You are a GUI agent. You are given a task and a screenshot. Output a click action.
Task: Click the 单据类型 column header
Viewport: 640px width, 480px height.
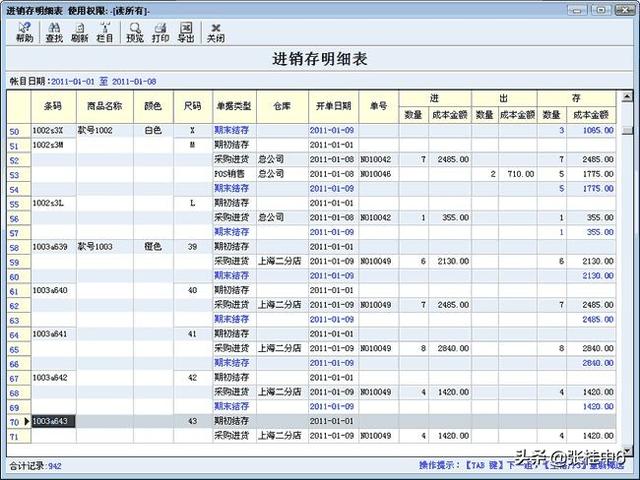(234, 107)
